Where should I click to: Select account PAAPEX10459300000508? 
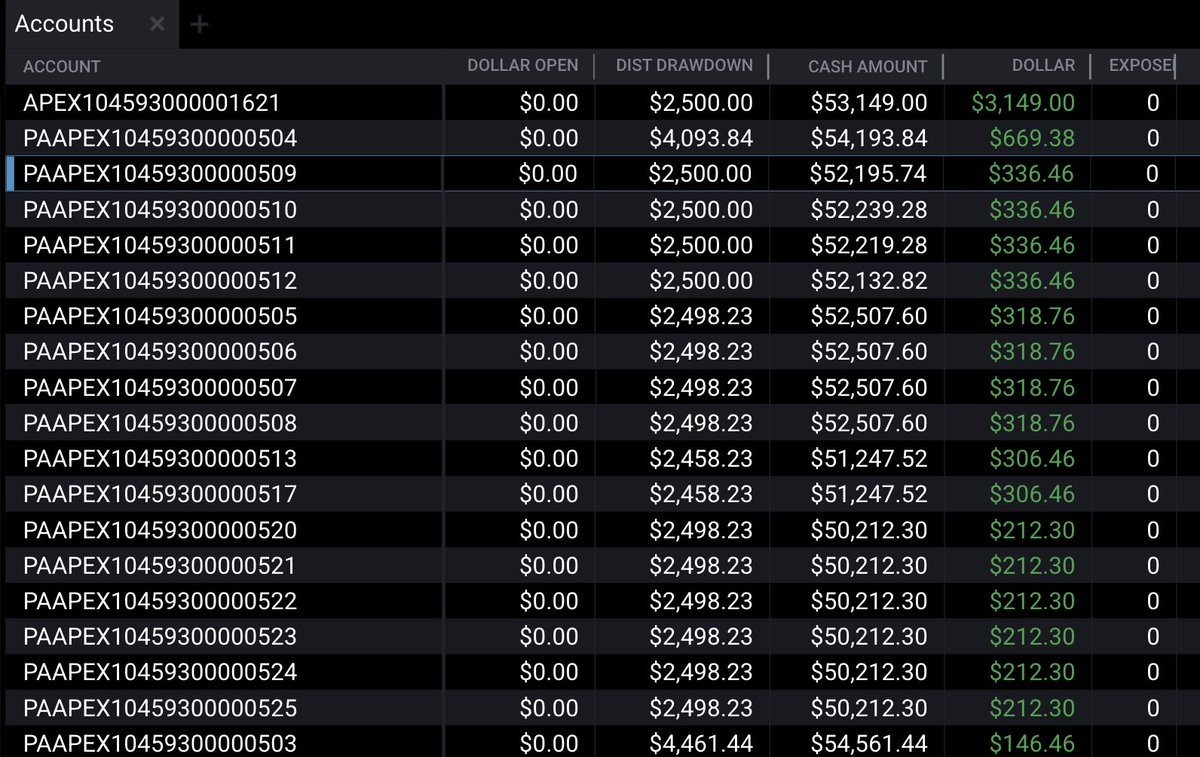pos(160,424)
